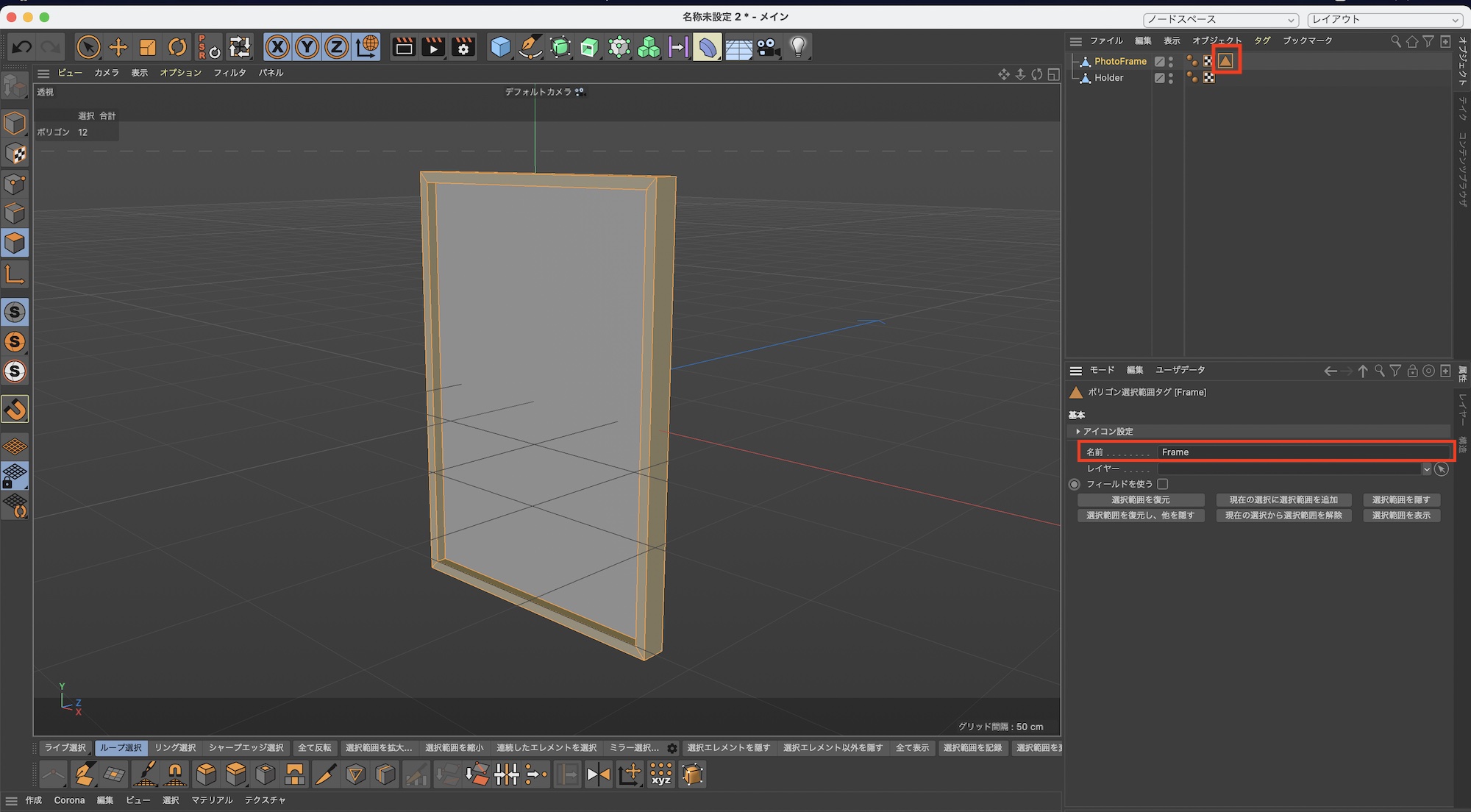
Task: Toggle PhotoFrame visibility dots
Action: coord(1171,61)
